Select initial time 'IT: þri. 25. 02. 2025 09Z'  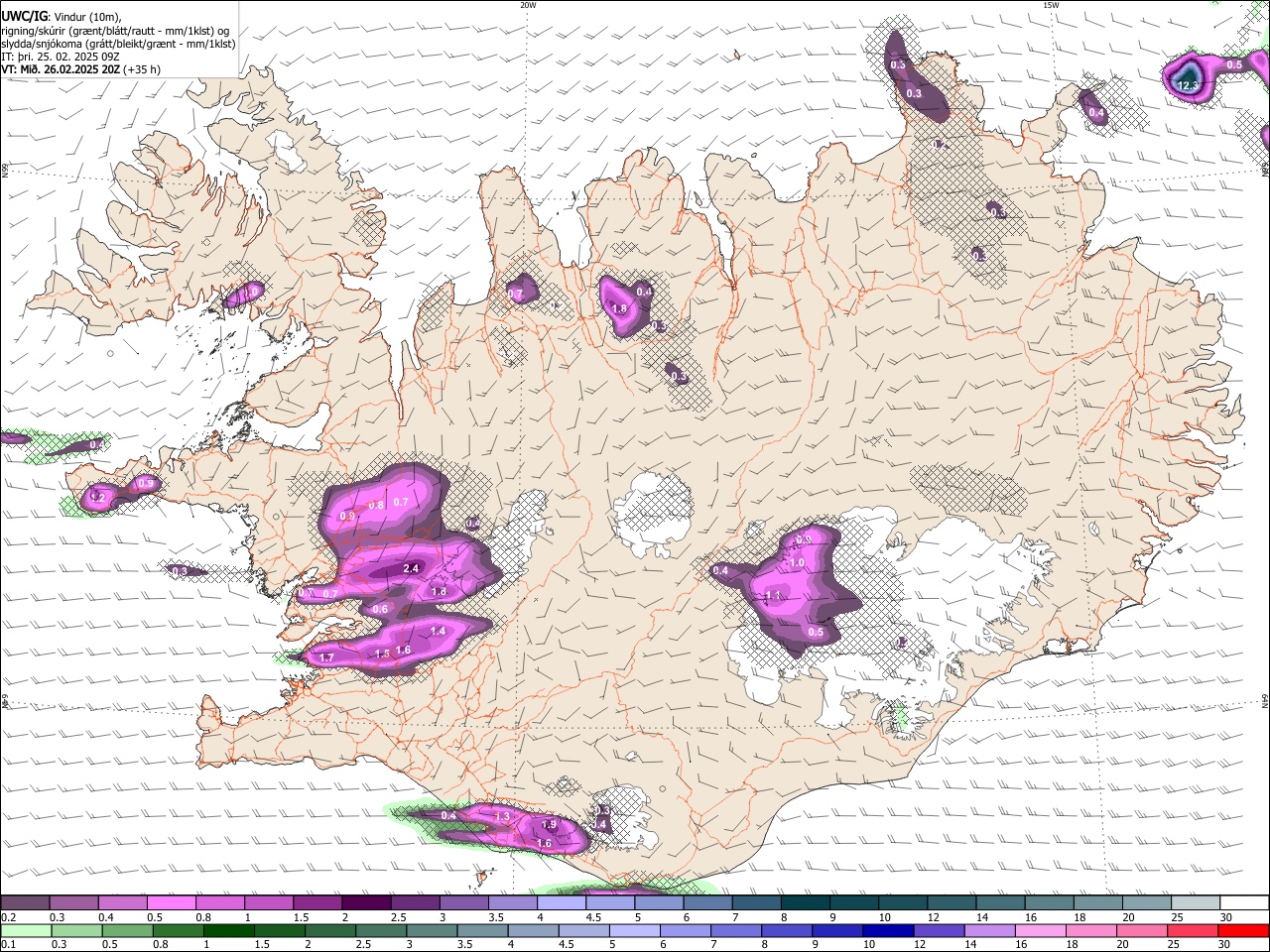pyautogui.click(x=60, y=57)
